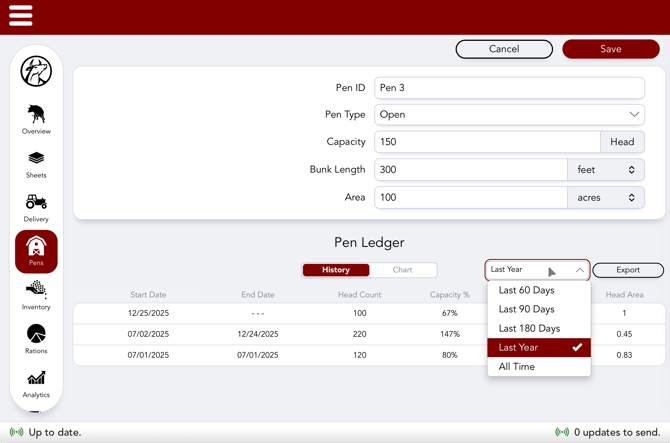Cancel the pen edits

[504, 49]
